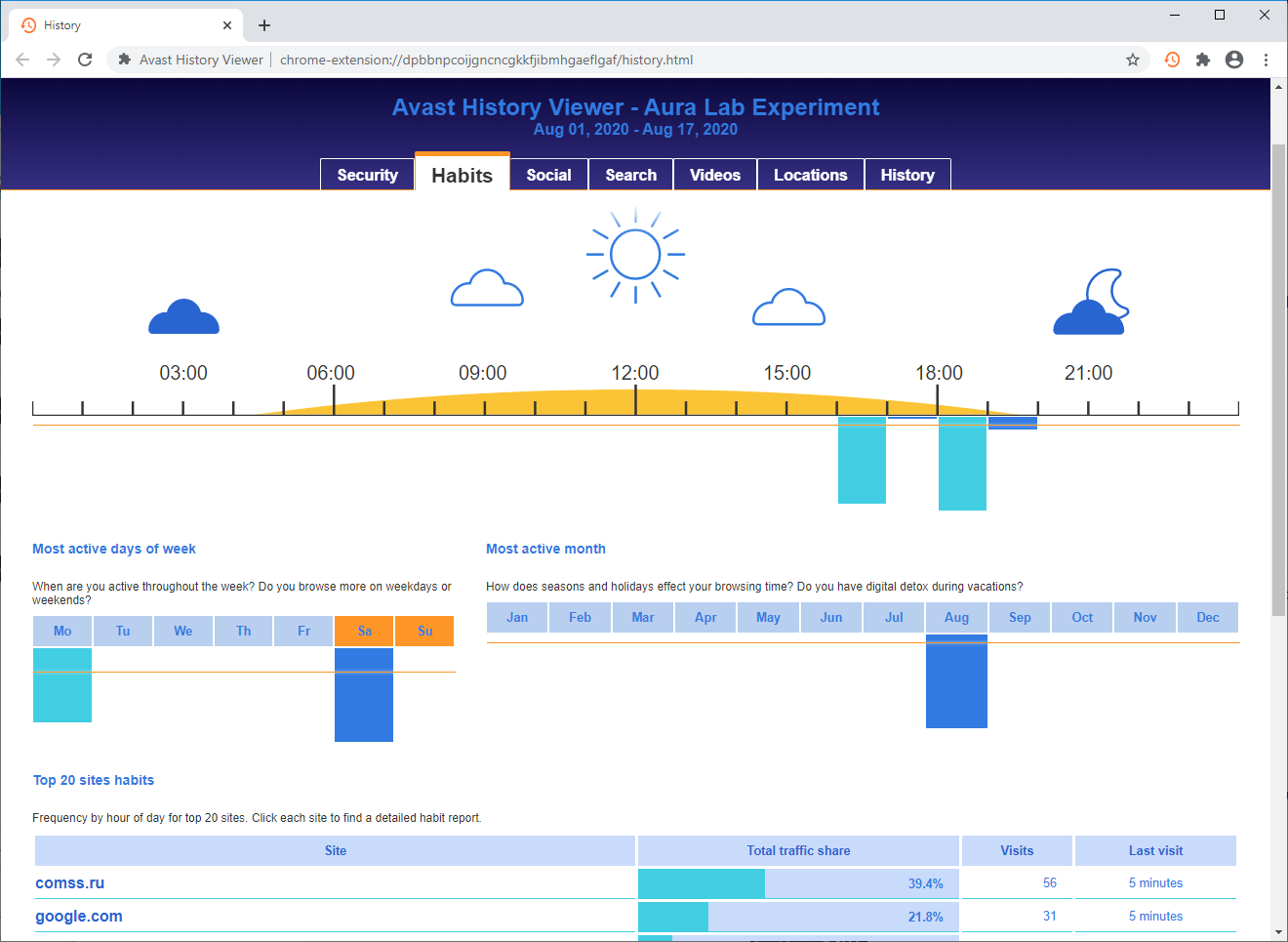
Task: Click the dark cloud icon above 03:00
Action: (183, 316)
